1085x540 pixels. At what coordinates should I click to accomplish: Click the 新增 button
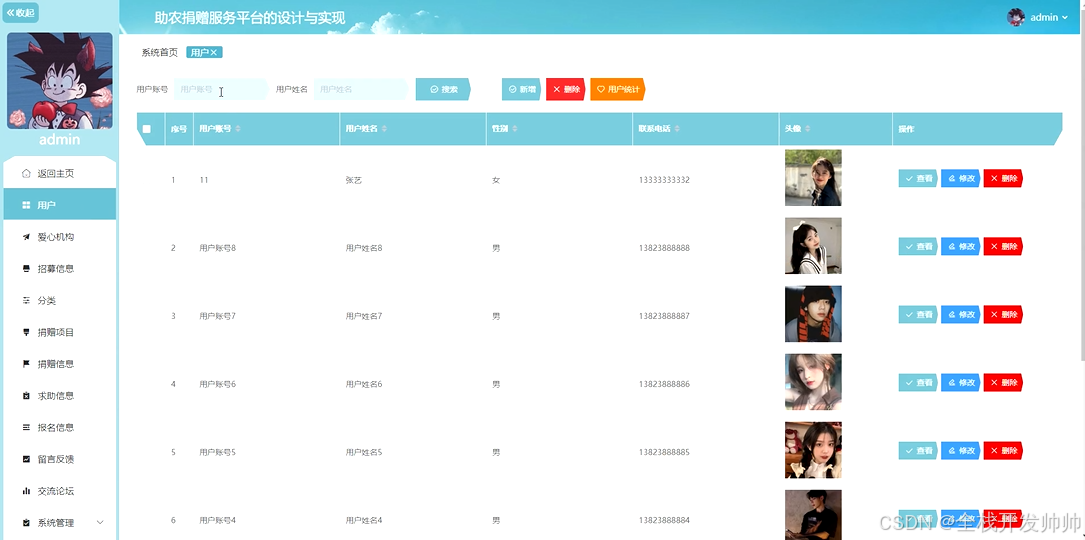pyautogui.click(x=522, y=89)
